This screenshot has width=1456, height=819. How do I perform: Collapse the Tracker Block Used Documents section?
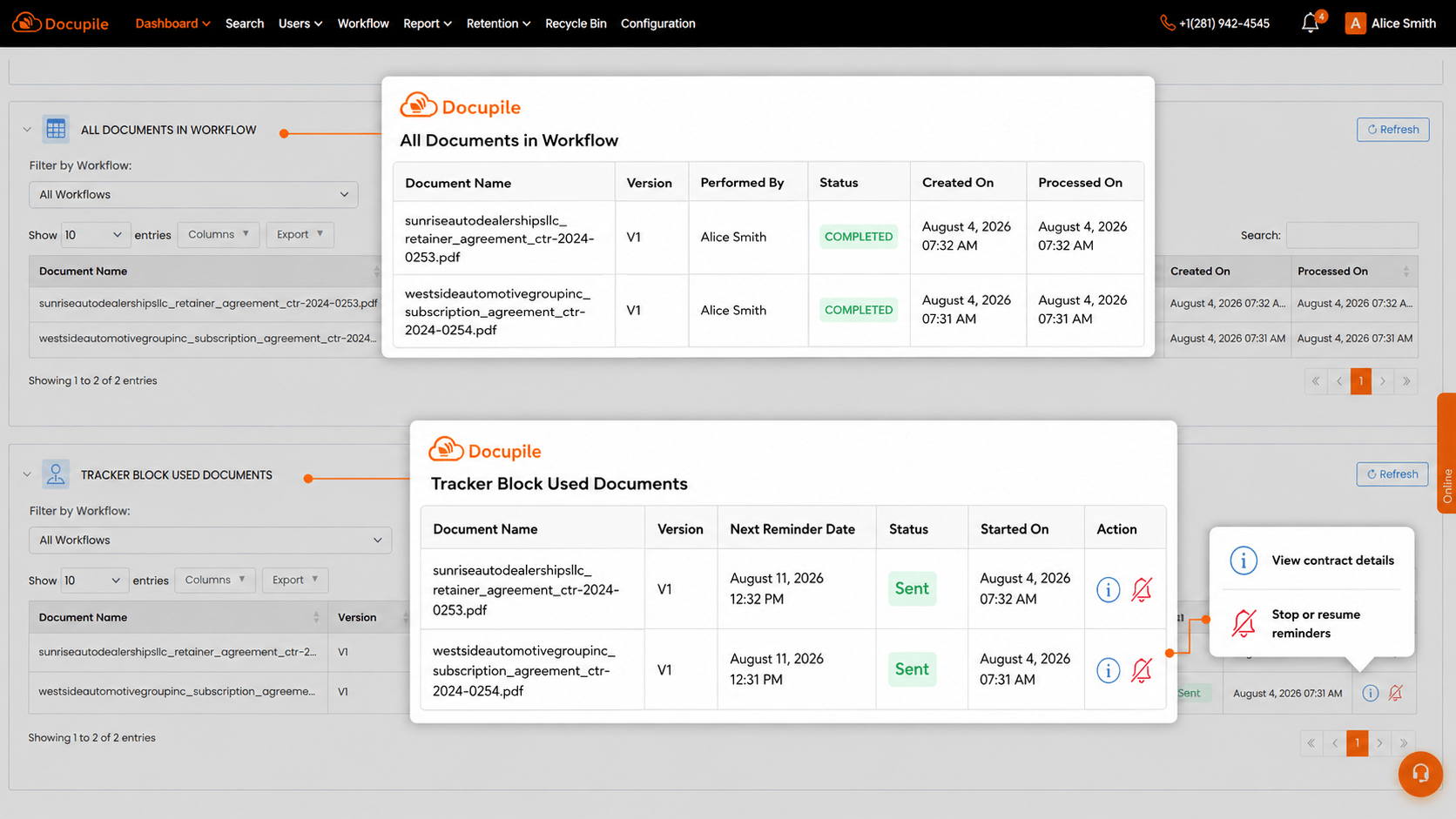(27, 474)
